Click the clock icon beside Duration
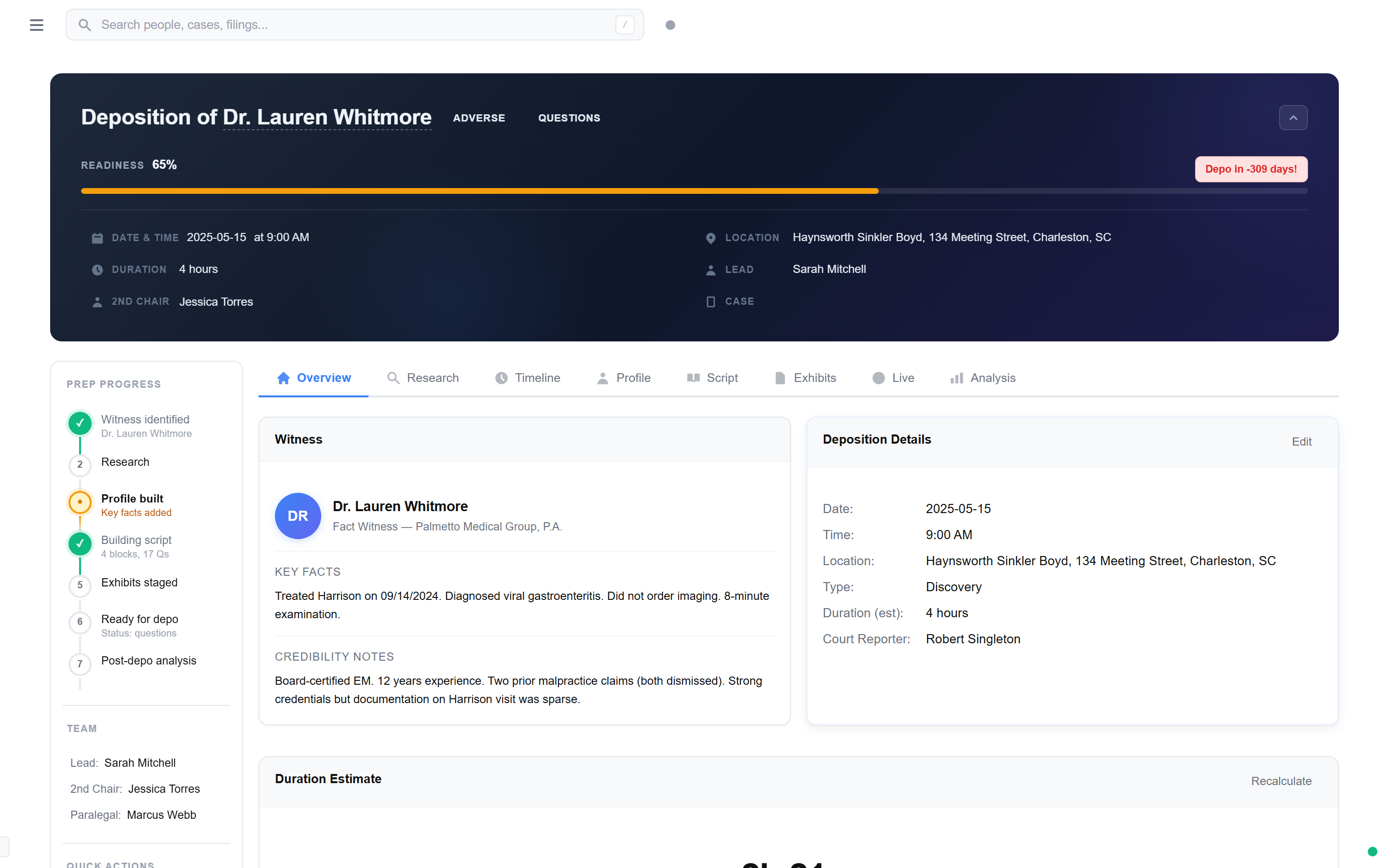 97,269
